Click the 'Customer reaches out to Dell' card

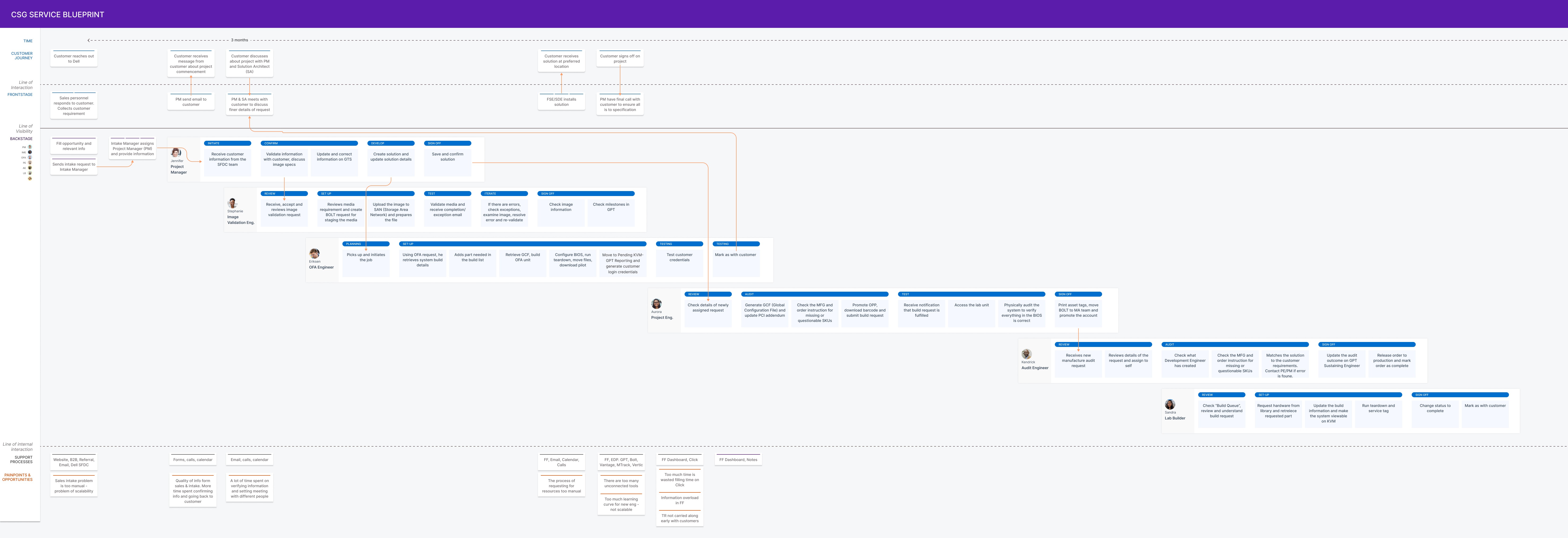pos(74,58)
